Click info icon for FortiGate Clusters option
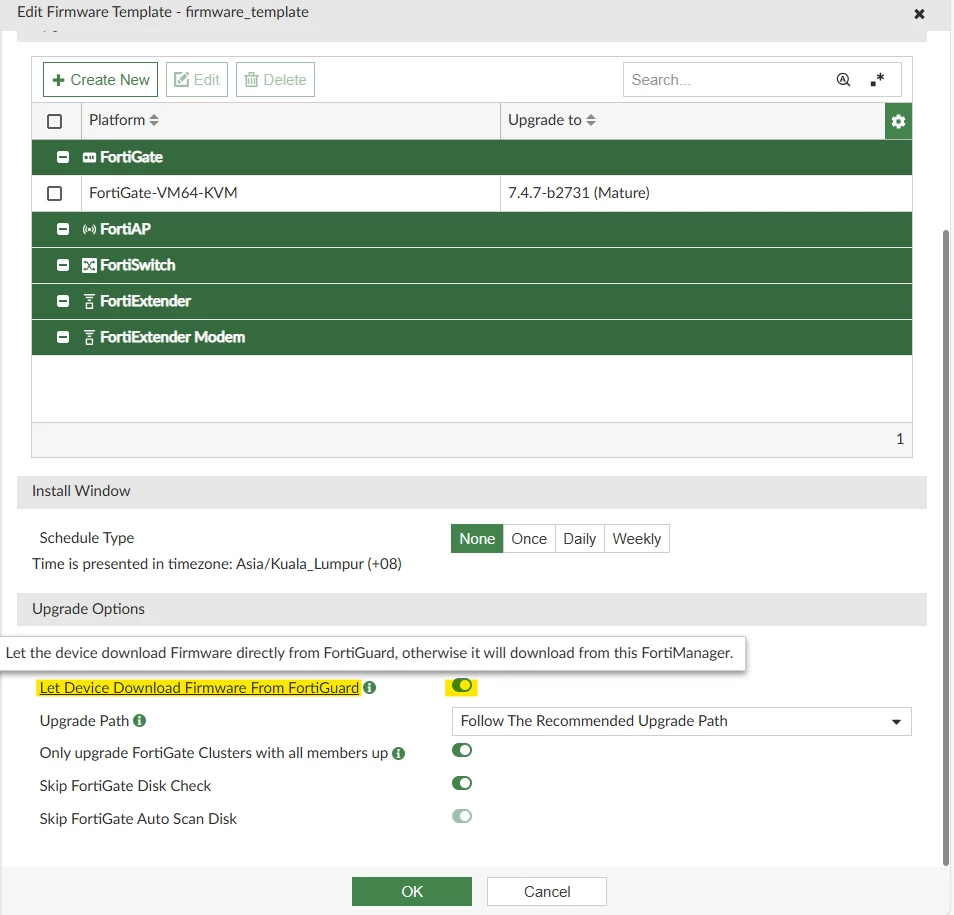954x915 pixels. coord(399,754)
